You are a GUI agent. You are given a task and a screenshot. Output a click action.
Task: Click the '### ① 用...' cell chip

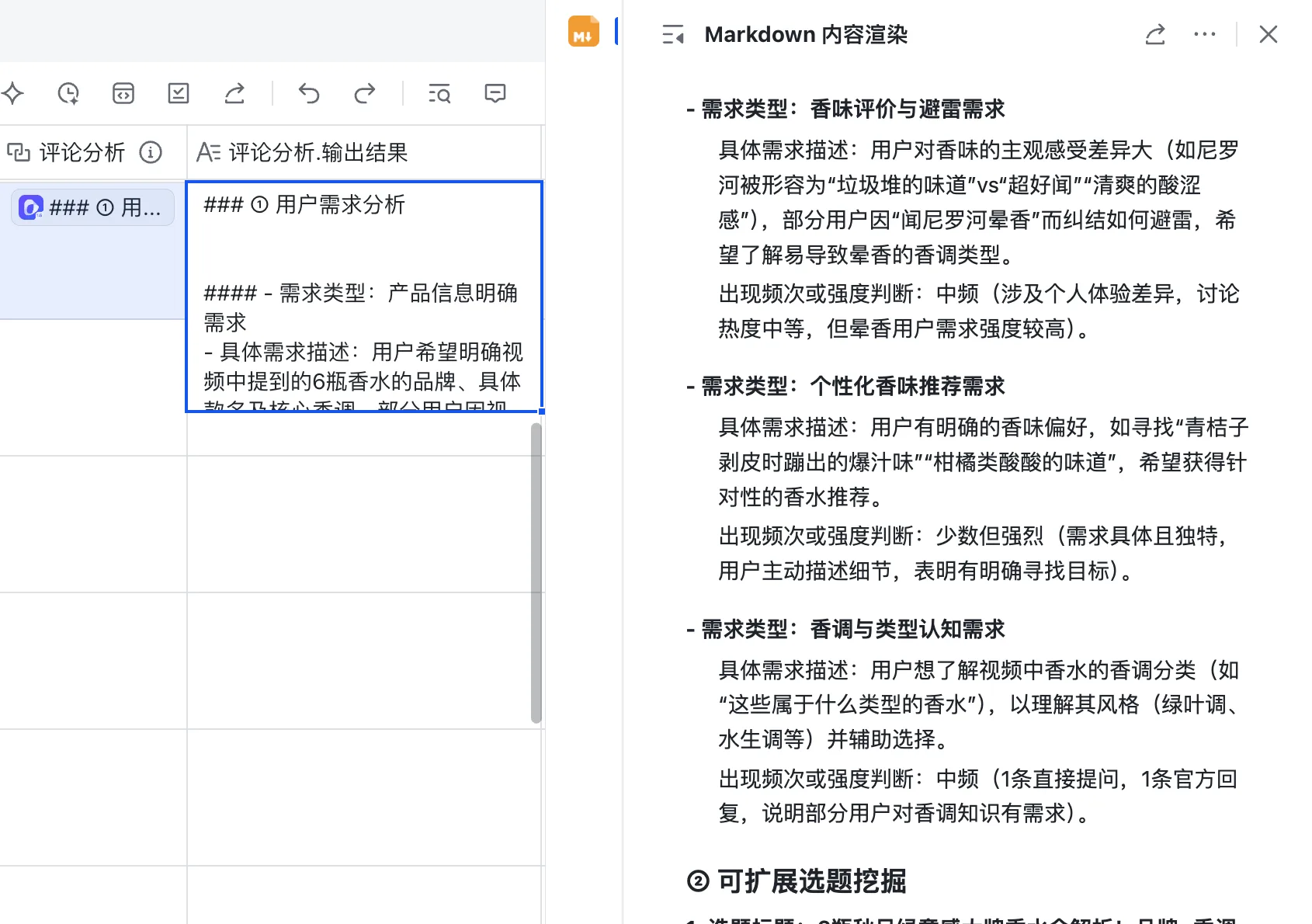coord(93,208)
